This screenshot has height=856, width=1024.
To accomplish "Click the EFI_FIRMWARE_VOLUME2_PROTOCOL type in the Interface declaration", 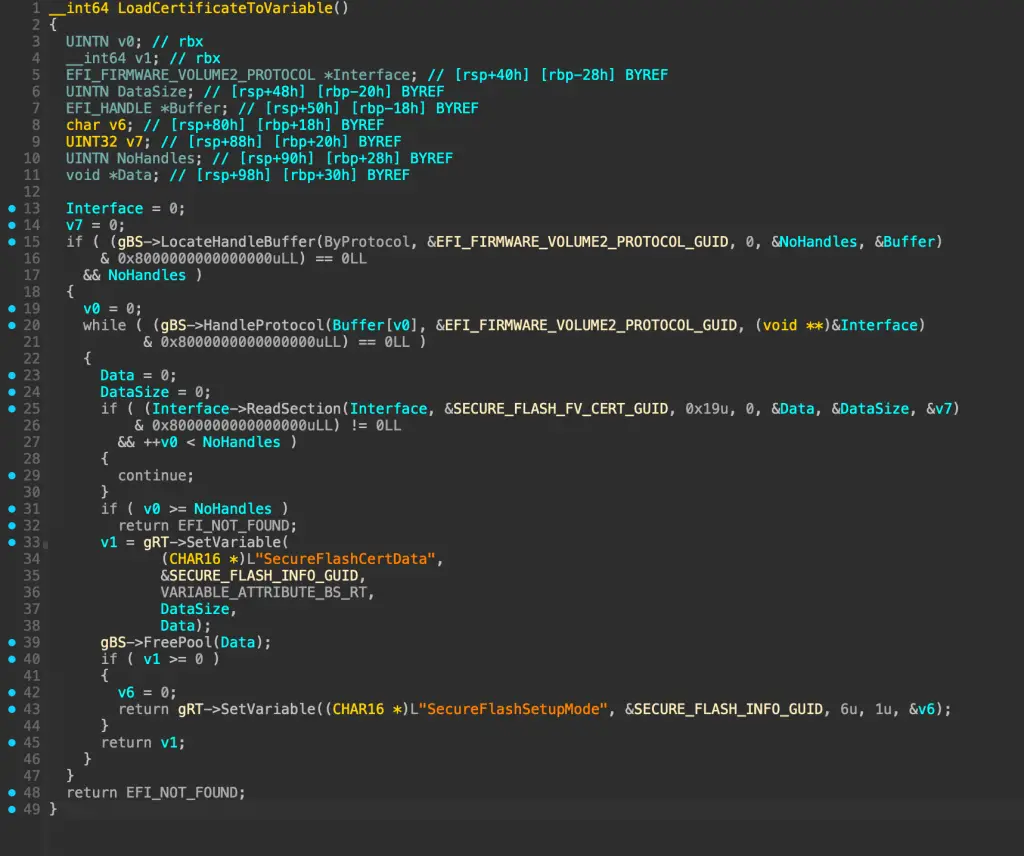I will (190, 75).
